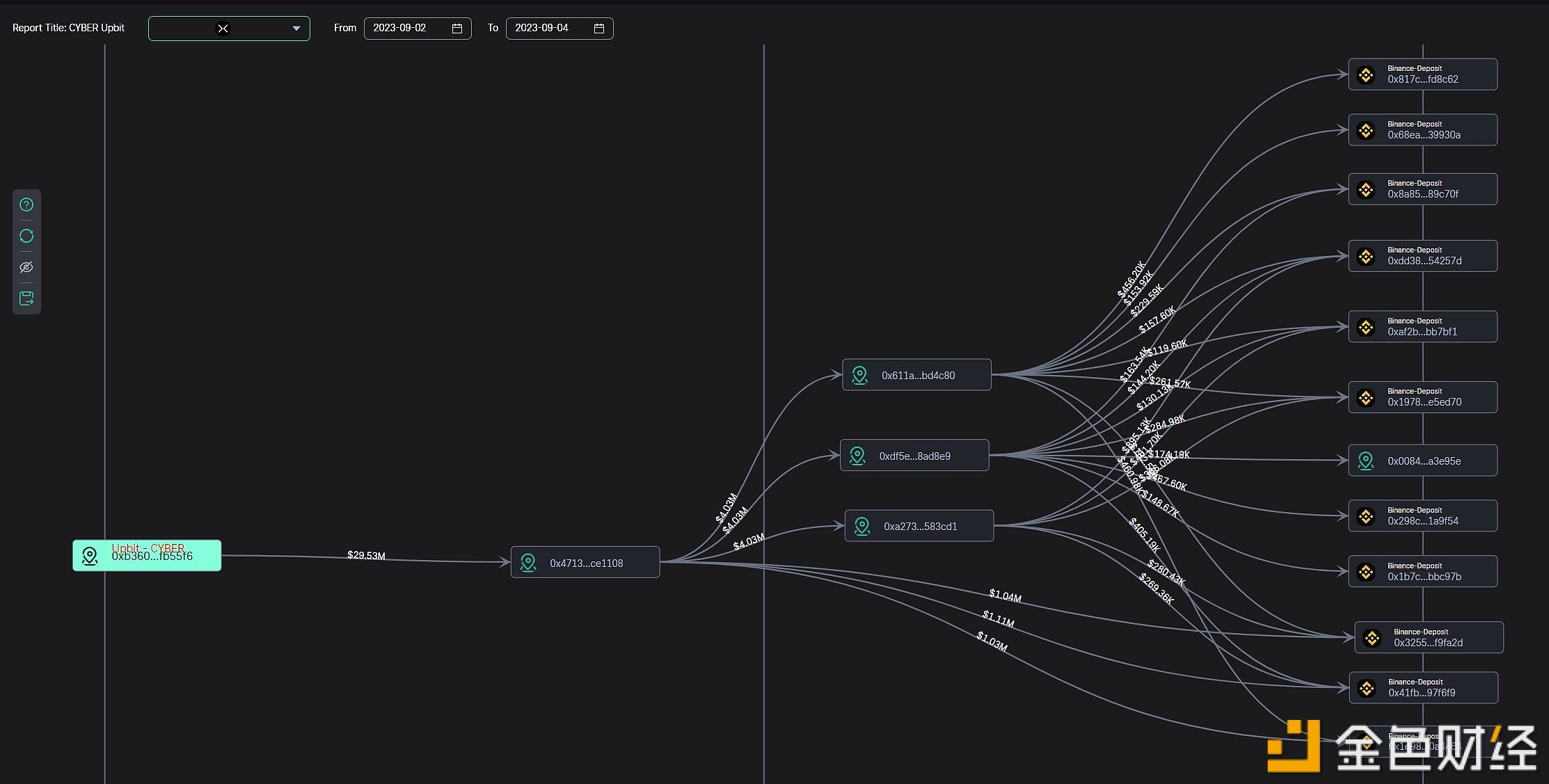This screenshot has width=1549, height=784.
Task: Click the Report Title: CYBER Upbit text
Action: tap(68, 28)
